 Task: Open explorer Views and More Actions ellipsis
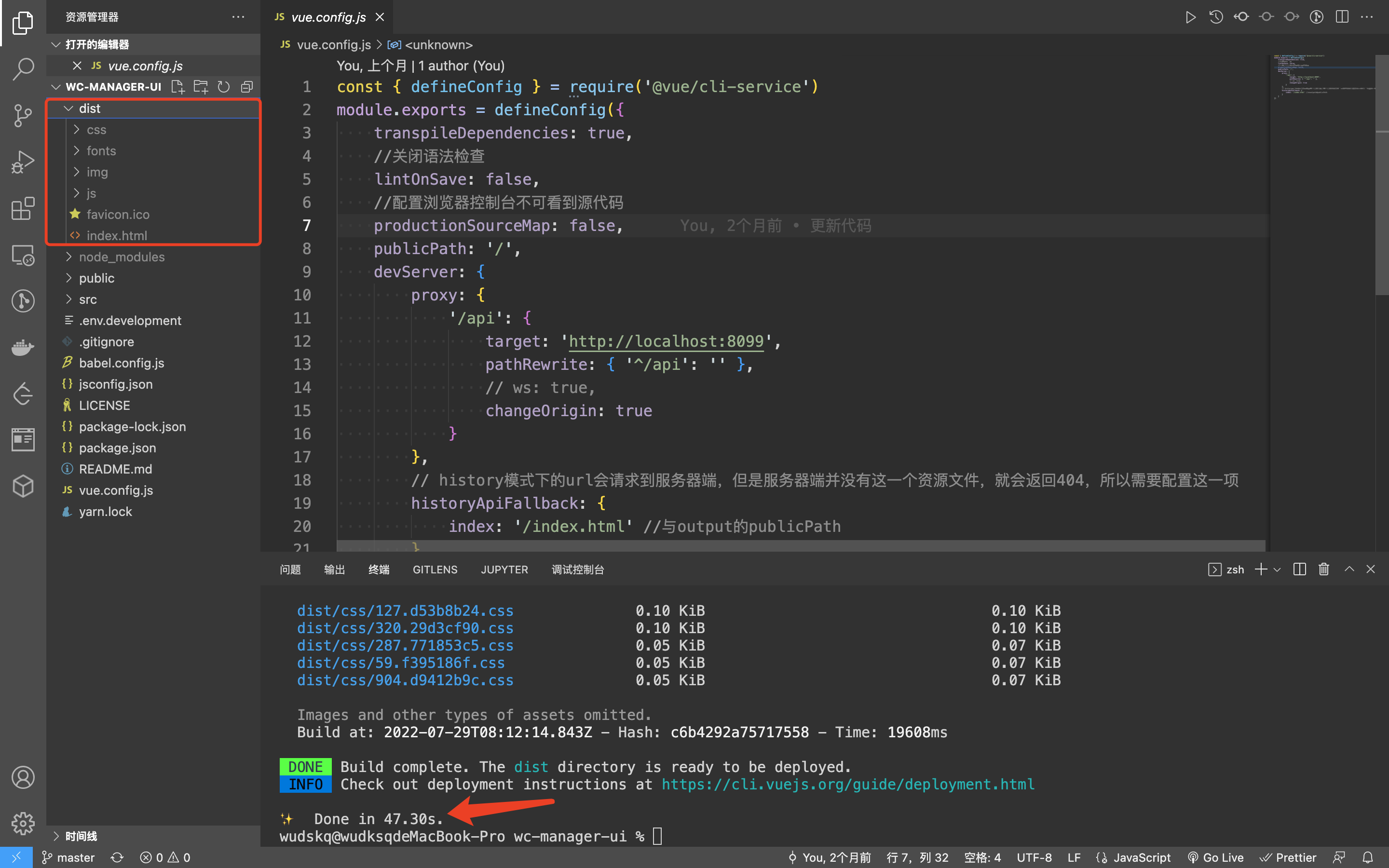pos(238,17)
